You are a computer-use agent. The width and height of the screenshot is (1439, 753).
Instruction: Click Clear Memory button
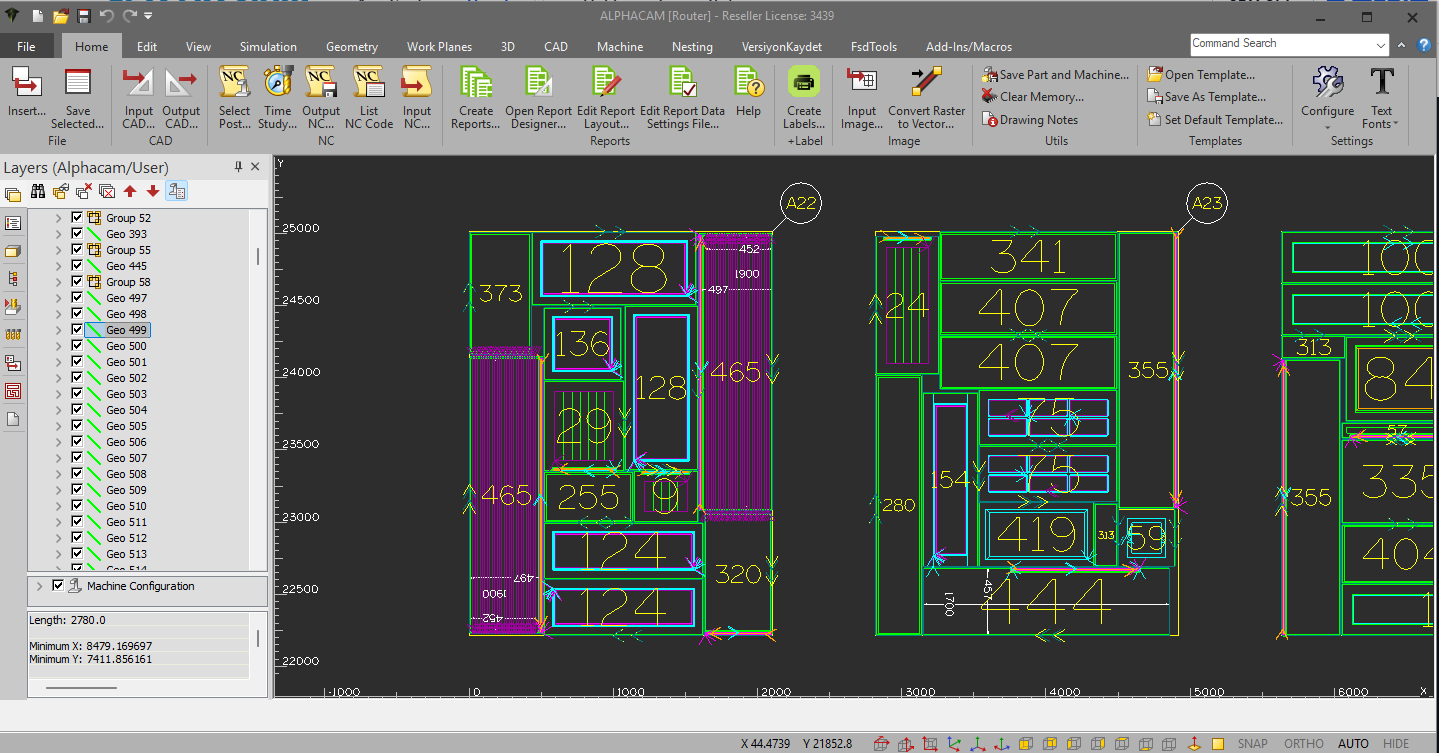pos(1033,97)
